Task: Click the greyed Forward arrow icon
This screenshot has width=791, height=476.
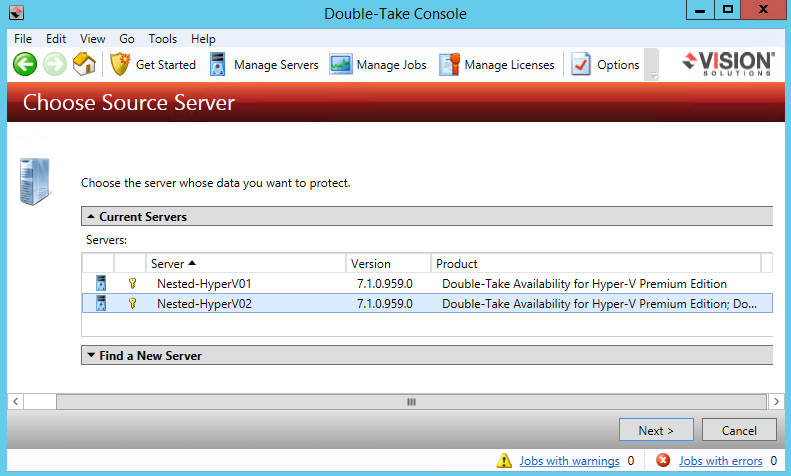Action: click(54, 65)
